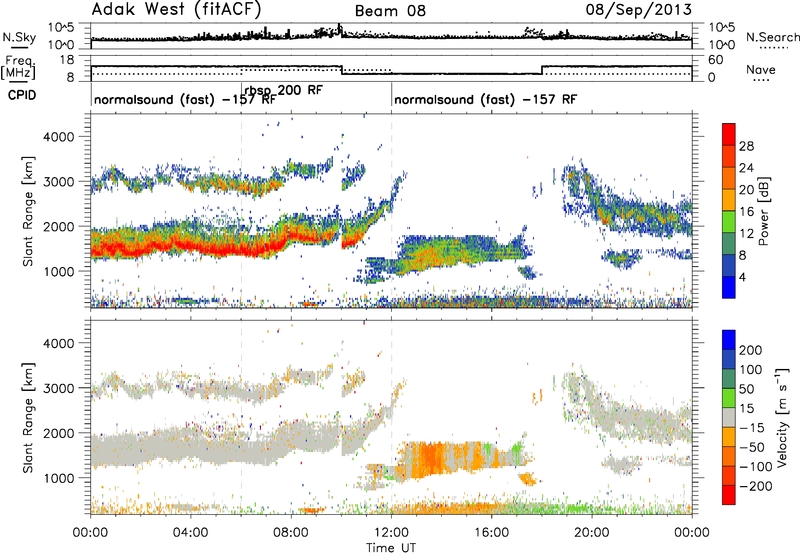Click the 'N.Sky' legend label
This screenshot has width=800, height=554.
[x=19, y=37]
